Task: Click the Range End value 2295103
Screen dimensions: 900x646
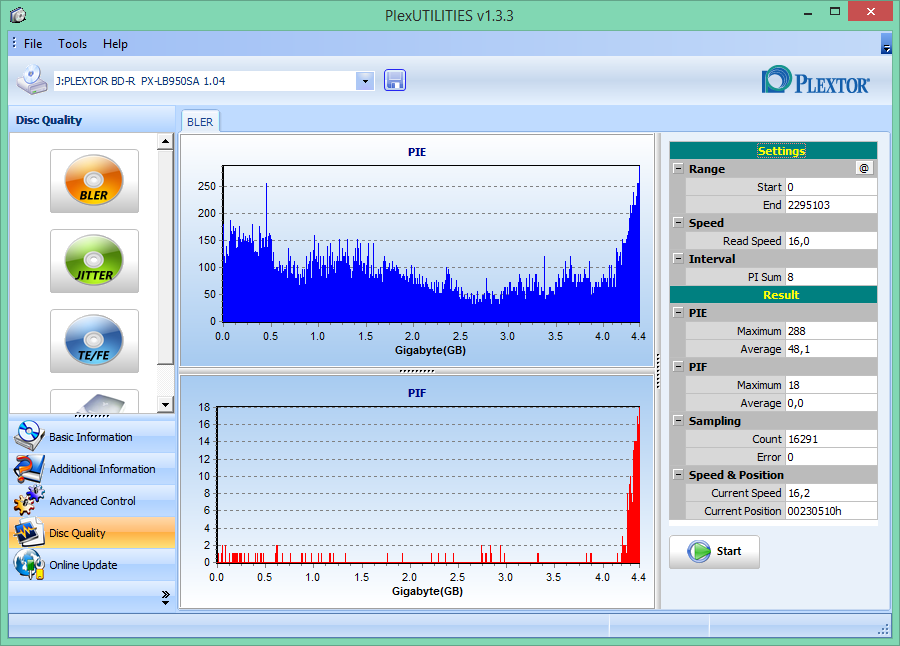Action: point(831,205)
